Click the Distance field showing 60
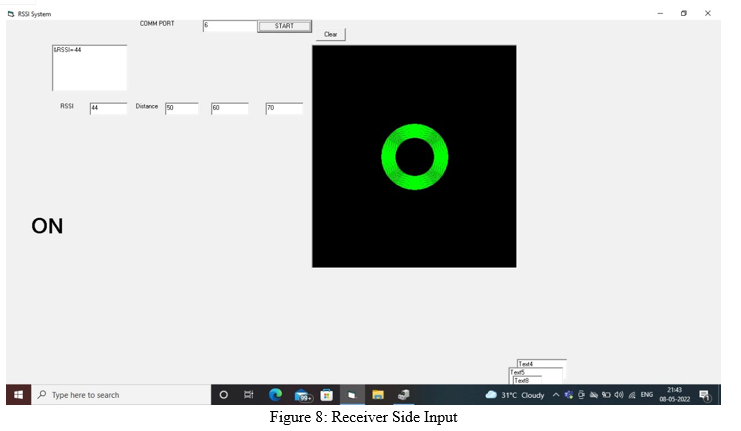The image size is (741, 431). coord(230,108)
